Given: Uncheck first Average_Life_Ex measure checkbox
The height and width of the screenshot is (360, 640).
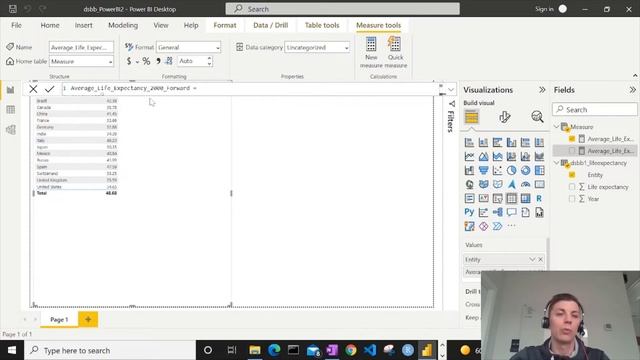Looking at the screenshot, I should tap(572, 139).
